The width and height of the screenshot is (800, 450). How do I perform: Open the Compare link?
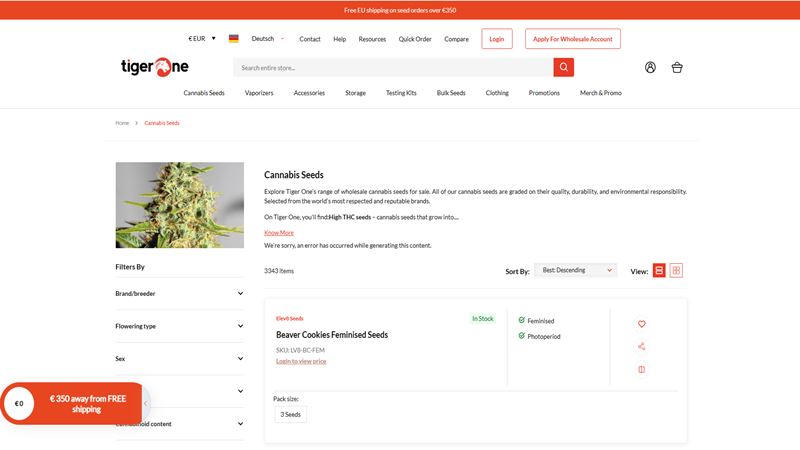(x=457, y=39)
